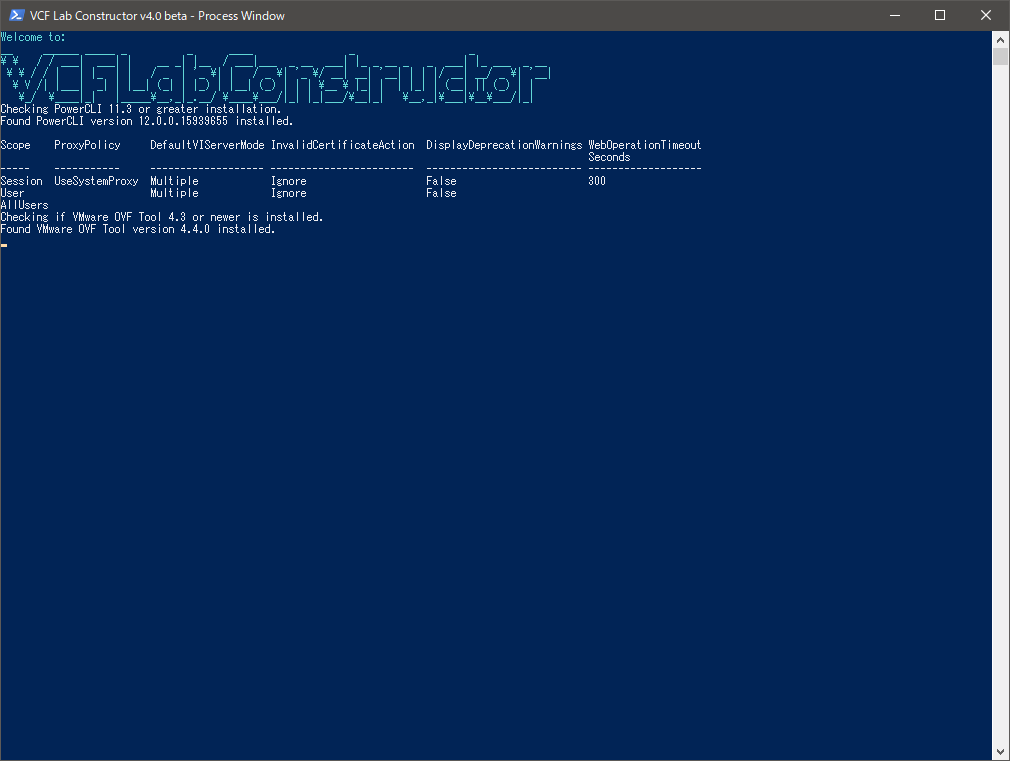Click the DefaultVIServerMode column header
Image resolution: width=1010 pixels, height=761 pixels.
pos(207,145)
